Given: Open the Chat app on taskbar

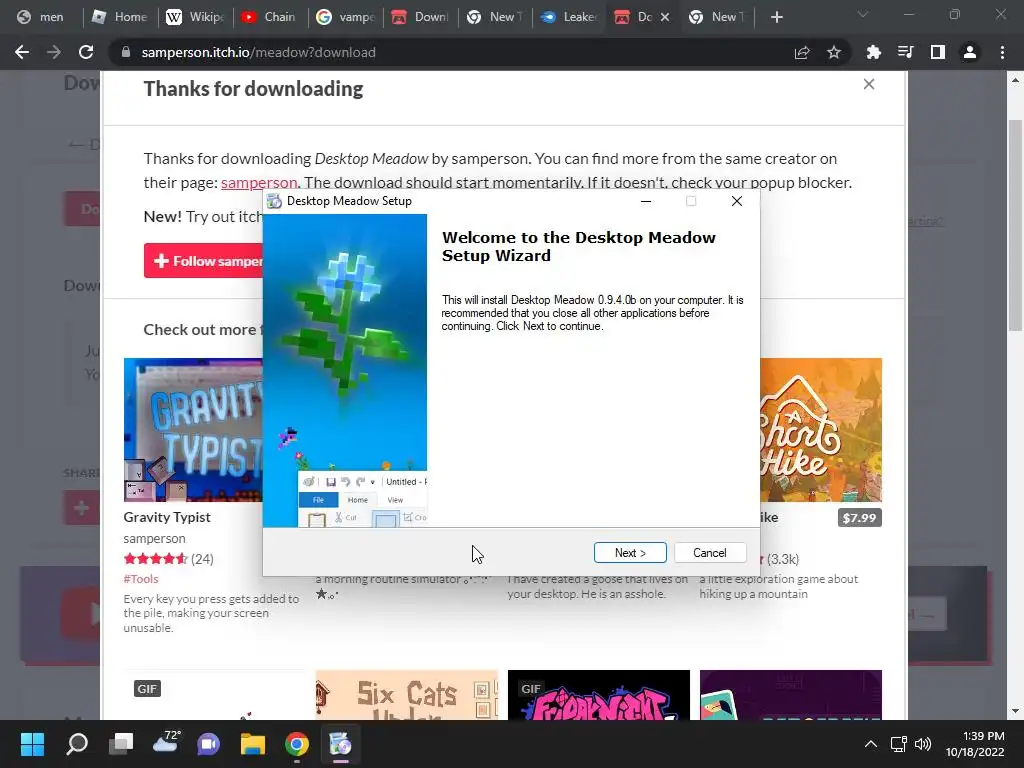Looking at the screenshot, I should (x=209, y=744).
